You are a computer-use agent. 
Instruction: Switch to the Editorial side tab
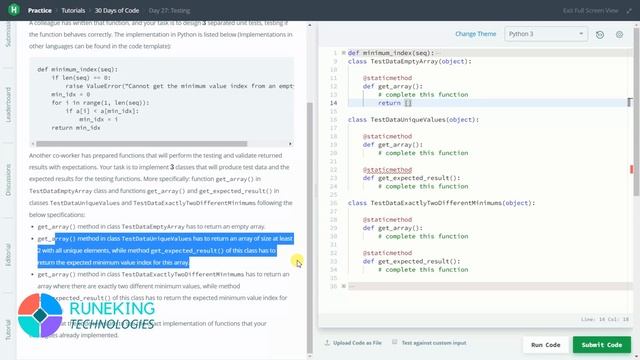click(8, 255)
